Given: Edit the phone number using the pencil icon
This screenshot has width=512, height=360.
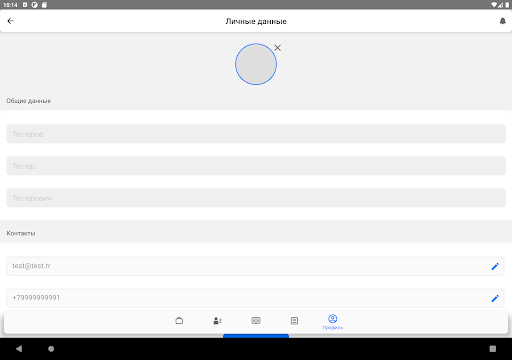Looking at the screenshot, I should click(495, 298).
